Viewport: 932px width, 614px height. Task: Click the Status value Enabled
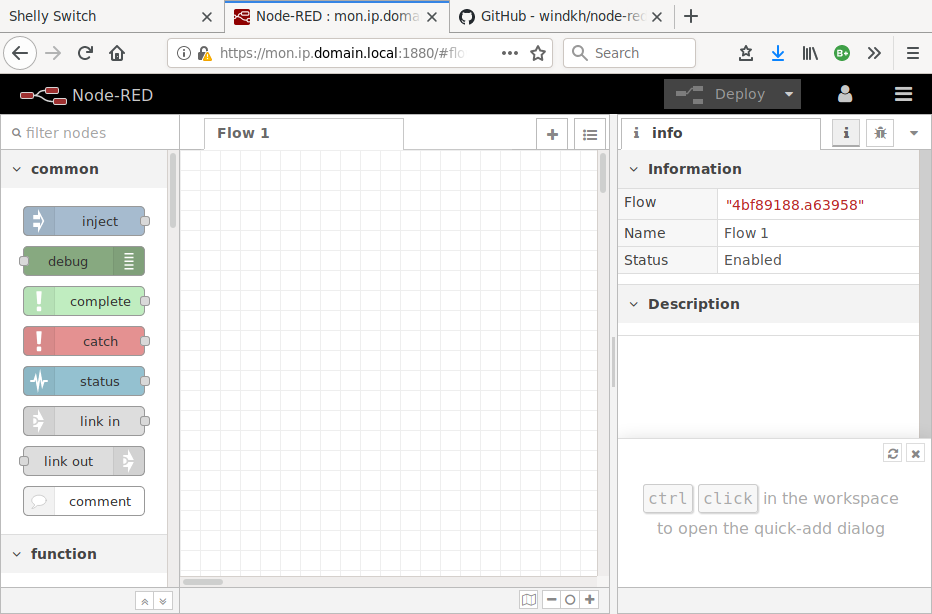752,260
